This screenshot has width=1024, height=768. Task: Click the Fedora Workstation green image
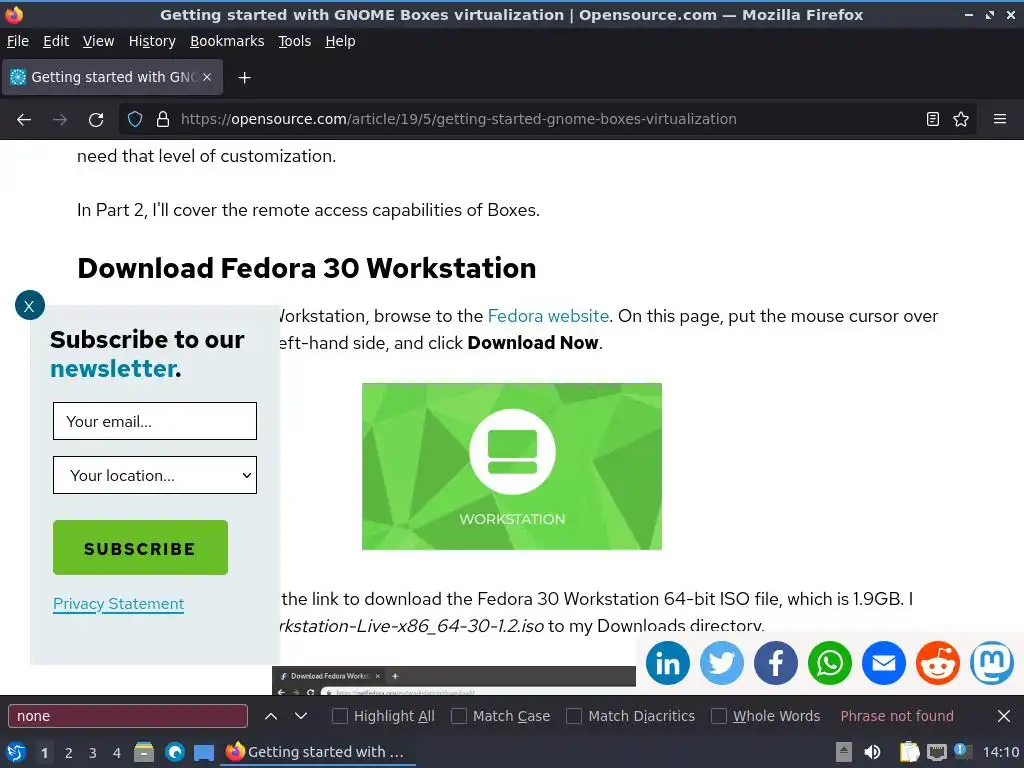[512, 467]
